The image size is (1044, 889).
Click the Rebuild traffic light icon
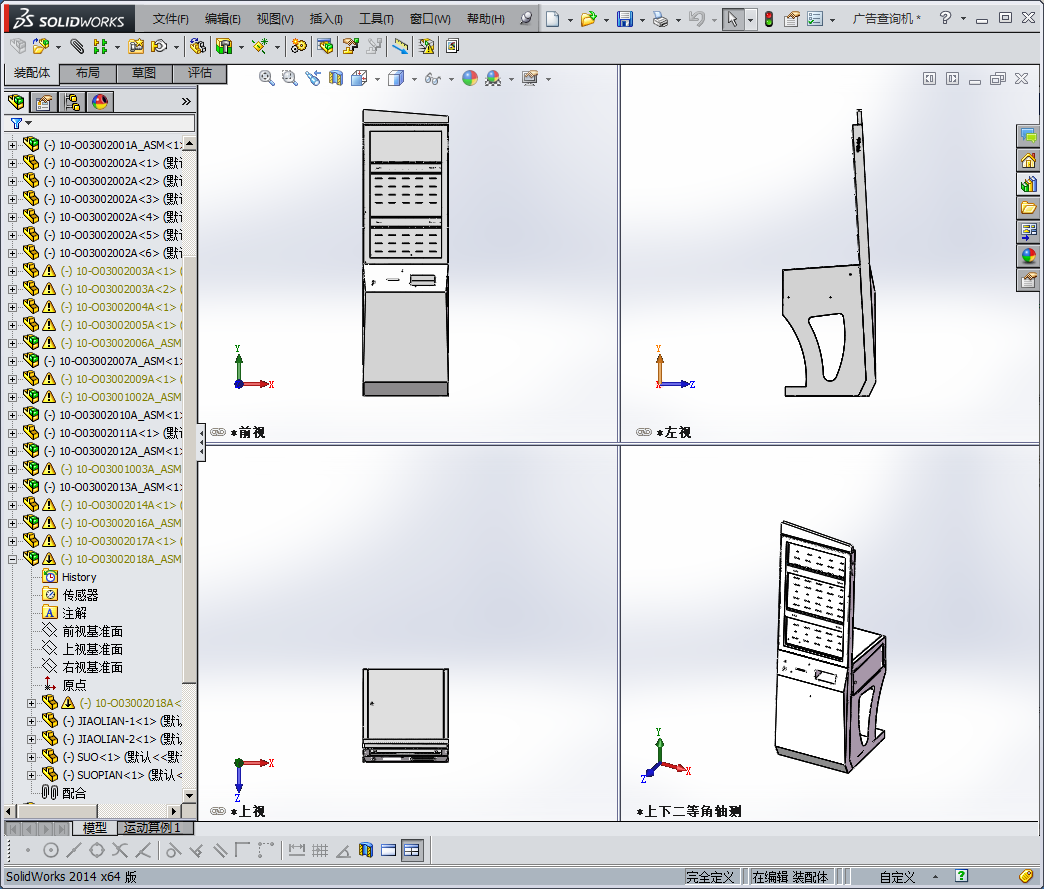(768, 19)
